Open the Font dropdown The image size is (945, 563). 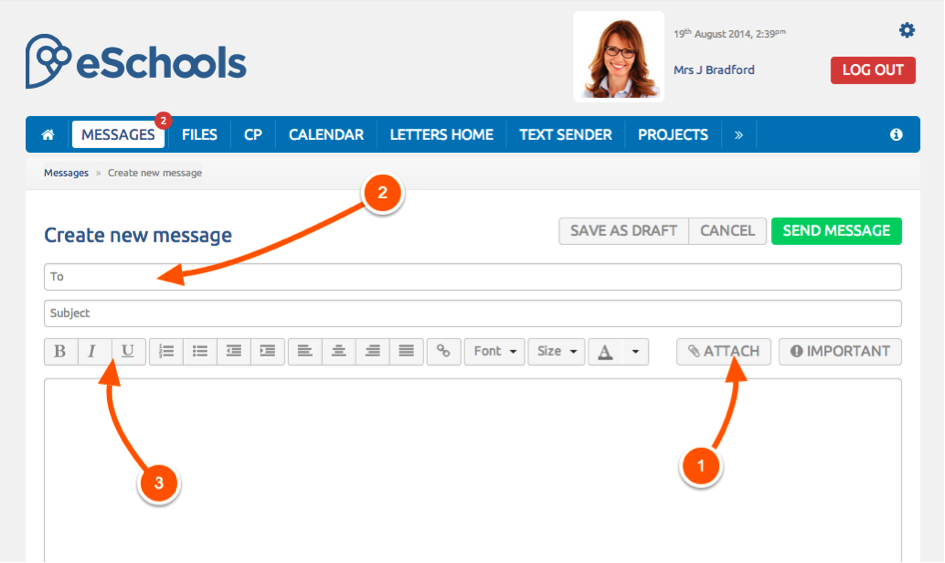click(x=494, y=351)
